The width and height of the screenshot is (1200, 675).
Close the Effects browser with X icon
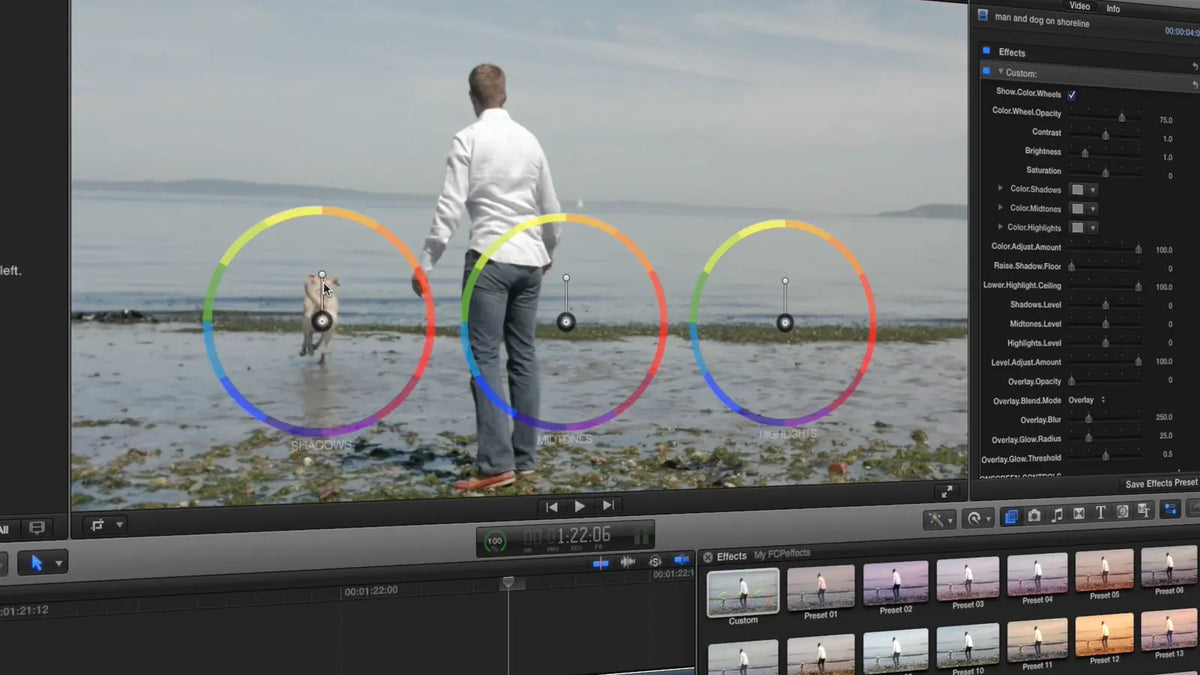(x=707, y=557)
